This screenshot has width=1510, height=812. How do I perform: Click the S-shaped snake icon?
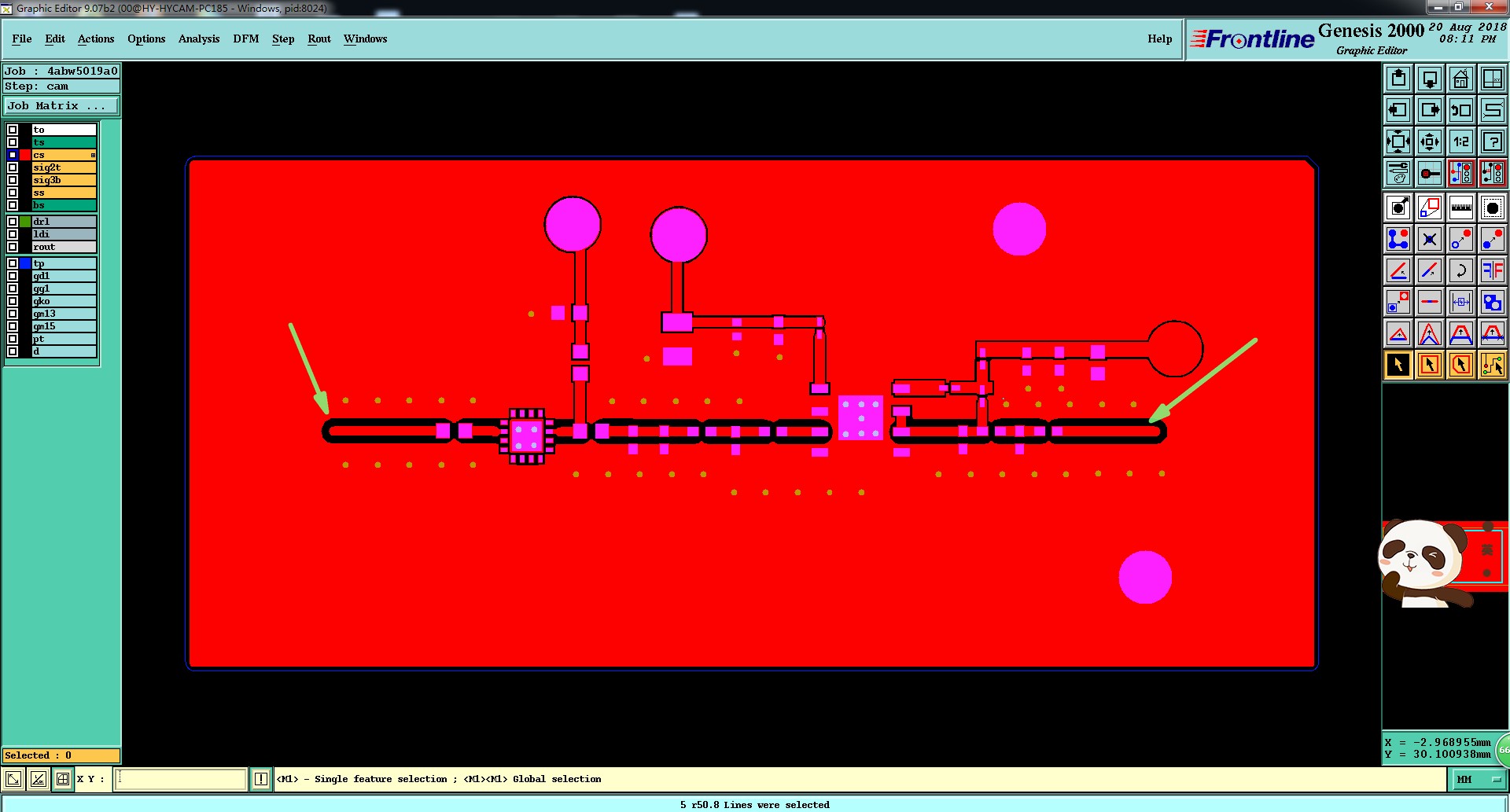(x=1493, y=110)
